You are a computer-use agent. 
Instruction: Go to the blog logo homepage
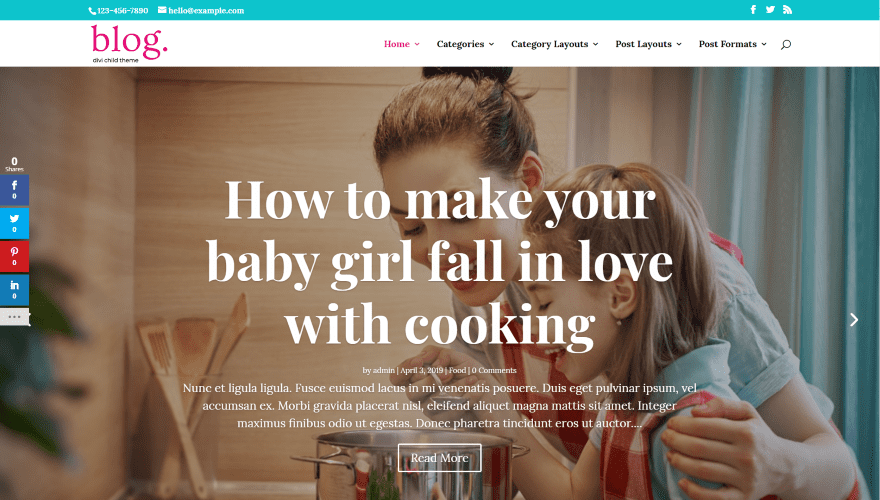coord(129,43)
